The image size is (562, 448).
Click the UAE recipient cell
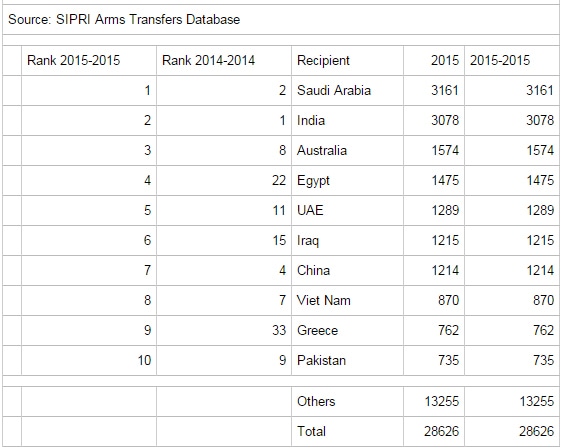pos(347,210)
